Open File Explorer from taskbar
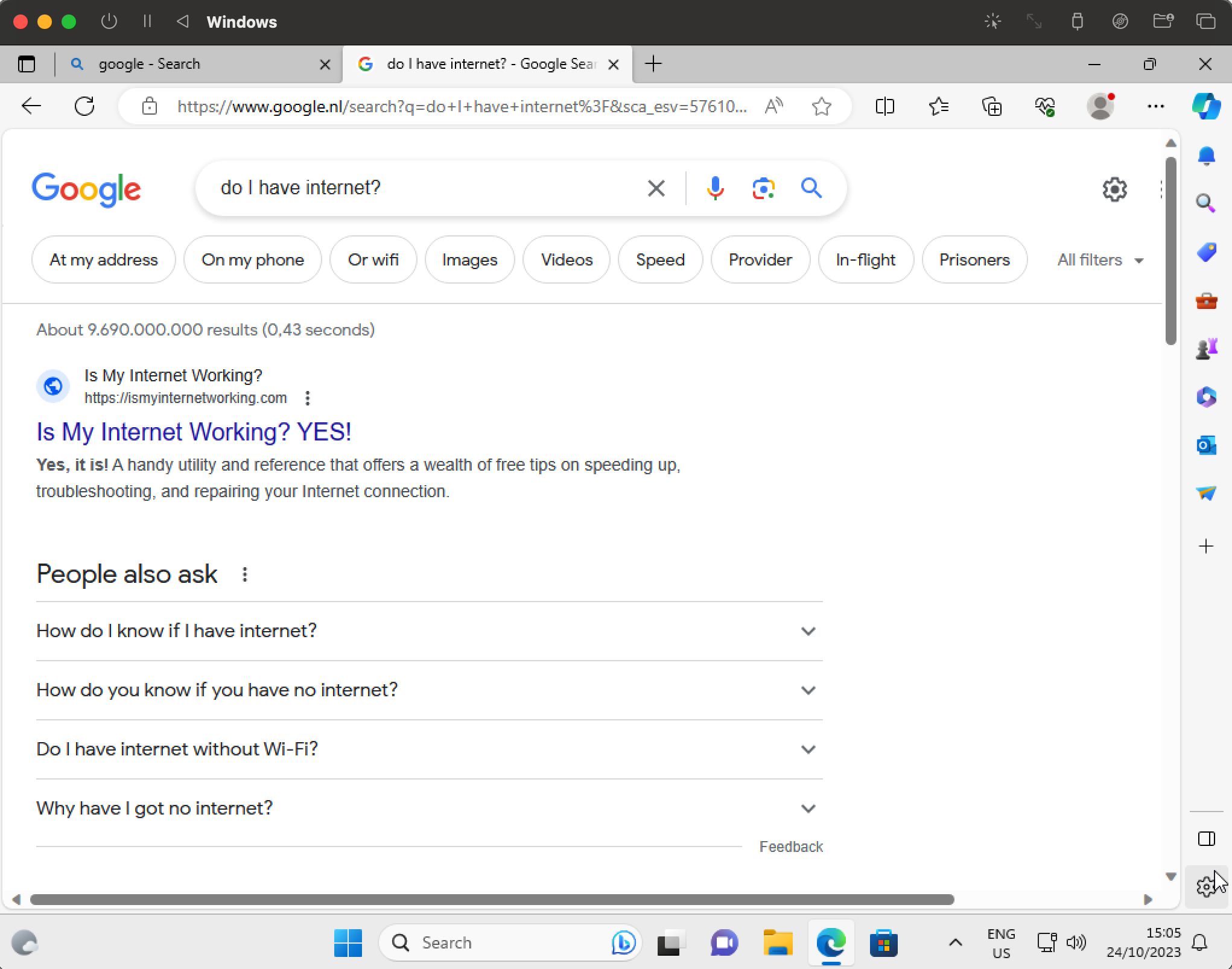The width and height of the screenshot is (1232, 969). click(x=778, y=942)
